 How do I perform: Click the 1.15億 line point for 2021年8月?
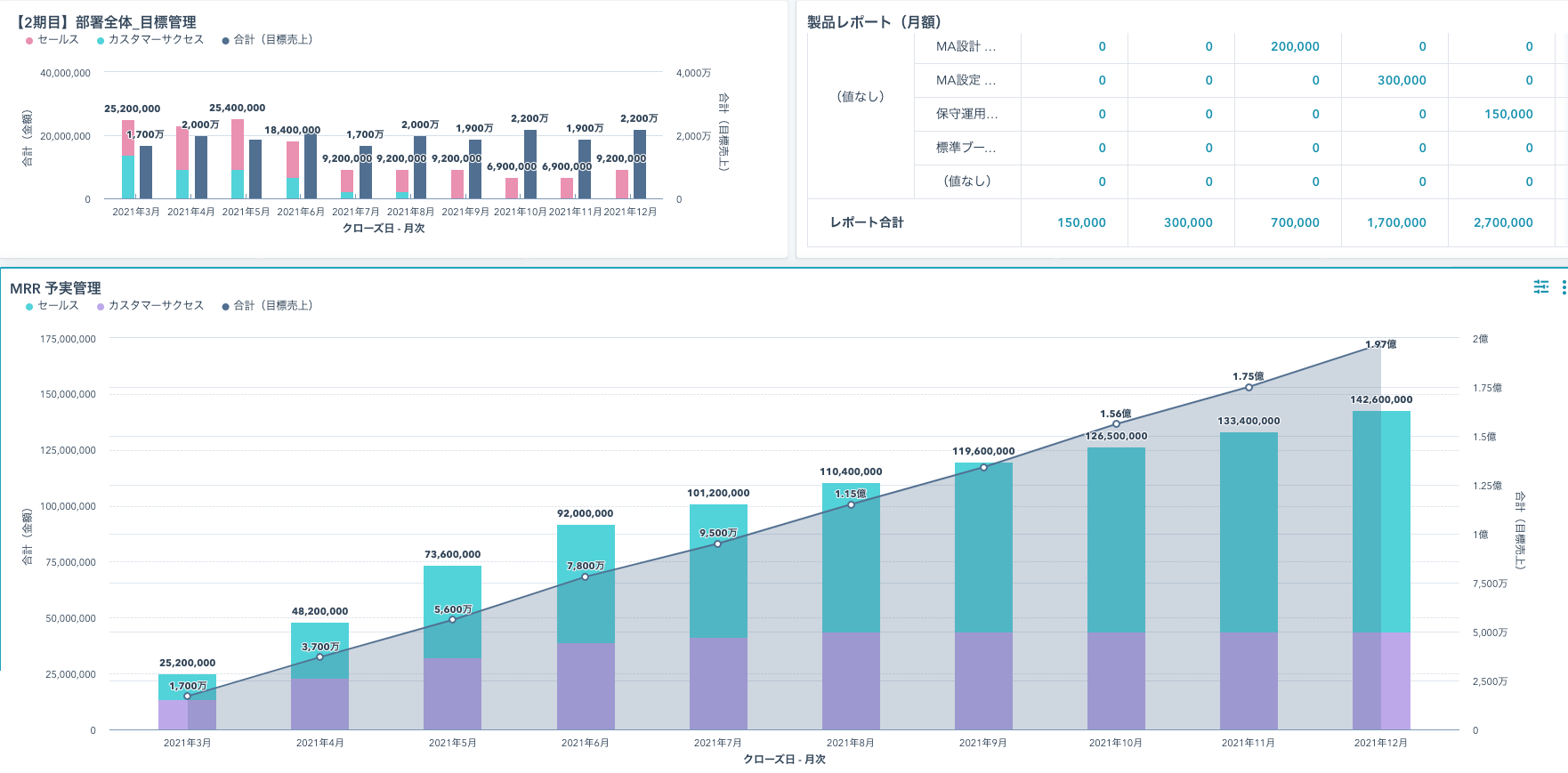click(x=851, y=504)
